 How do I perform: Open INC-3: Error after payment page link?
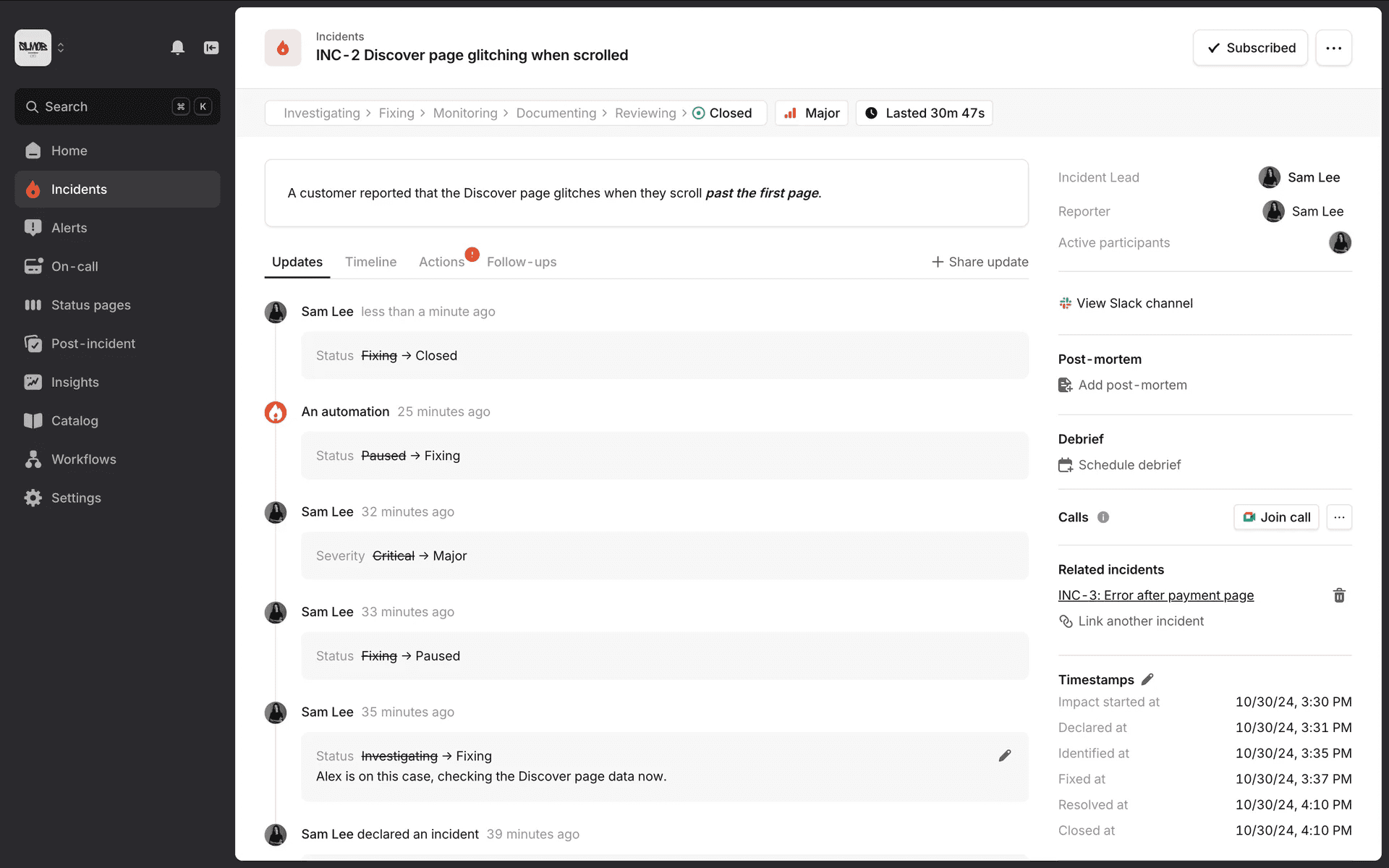[1155, 595]
